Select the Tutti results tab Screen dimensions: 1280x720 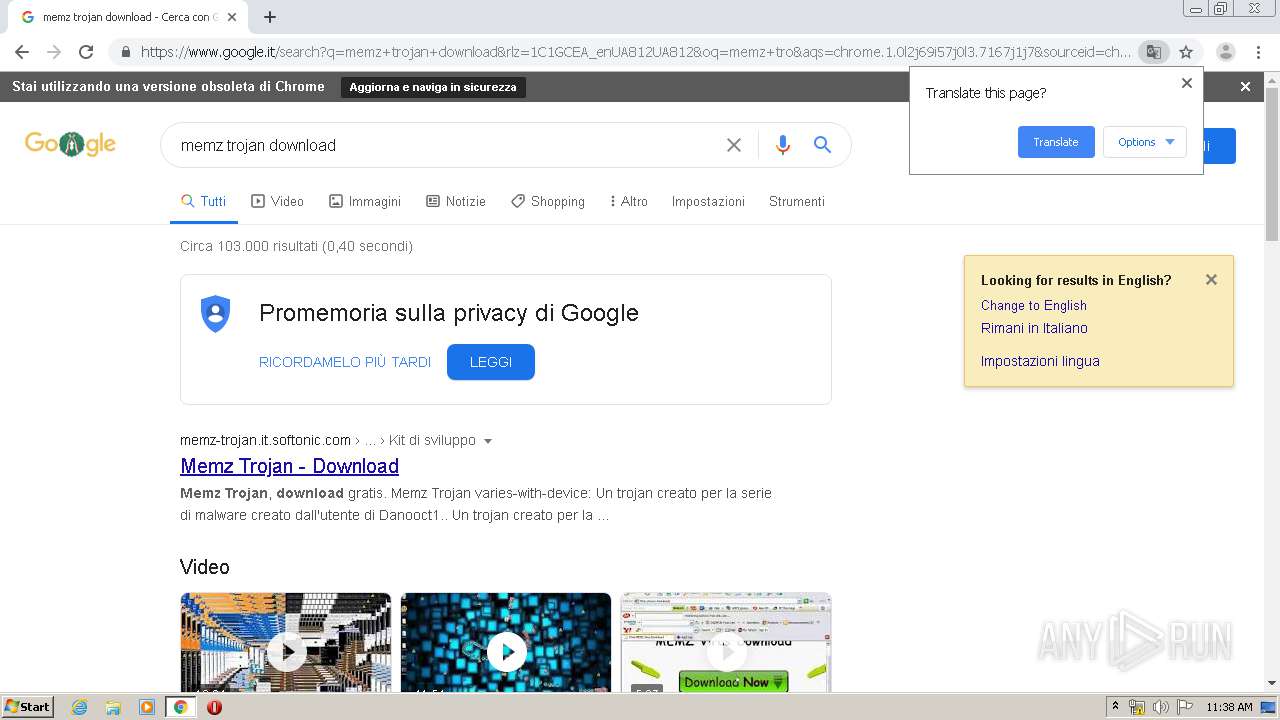204,201
